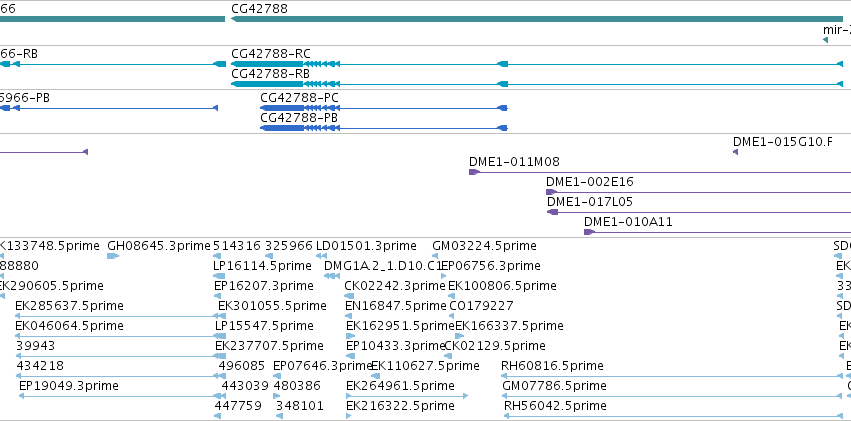Select the RH56042.5prime label
851x421 pixels.
click(555, 406)
